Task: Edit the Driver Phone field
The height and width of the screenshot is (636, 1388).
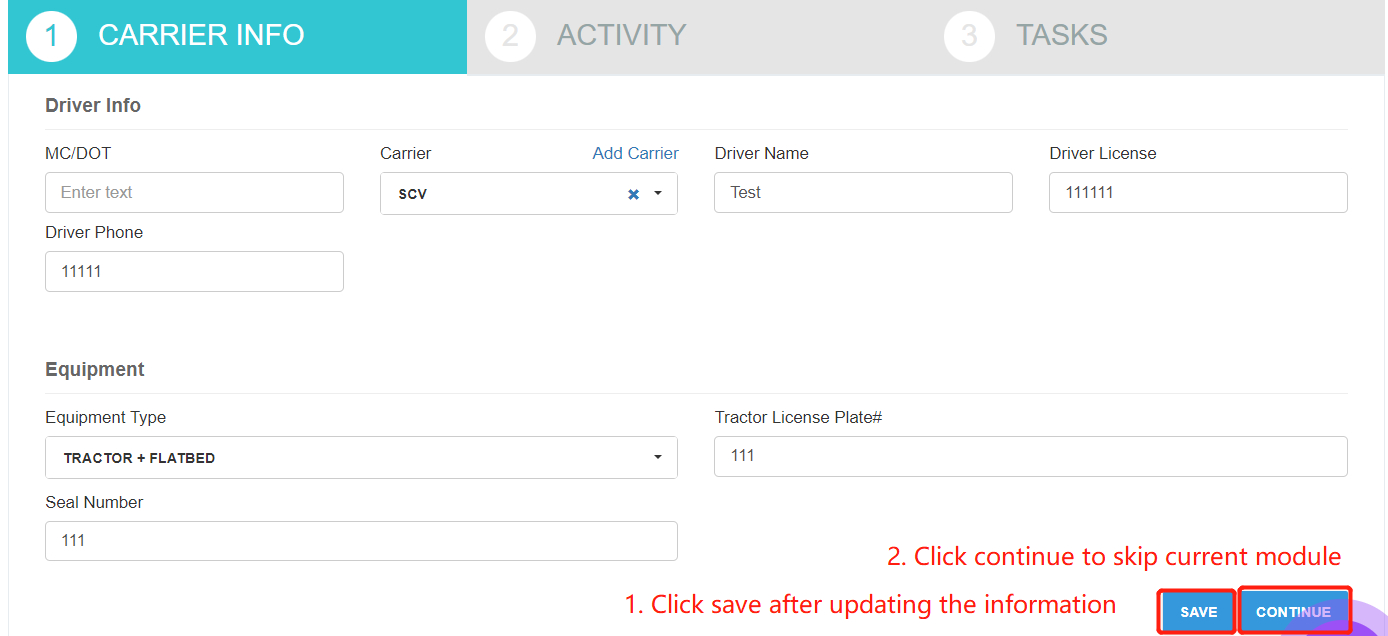Action: (194, 272)
